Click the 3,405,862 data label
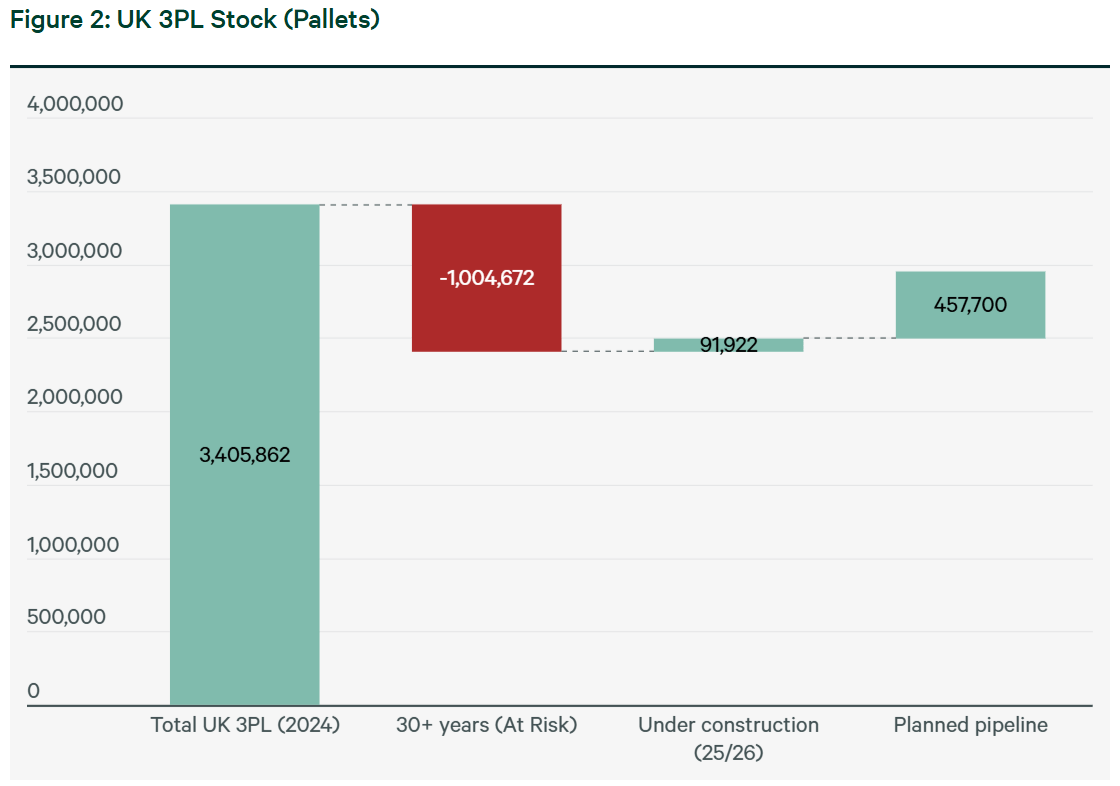 coord(244,454)
